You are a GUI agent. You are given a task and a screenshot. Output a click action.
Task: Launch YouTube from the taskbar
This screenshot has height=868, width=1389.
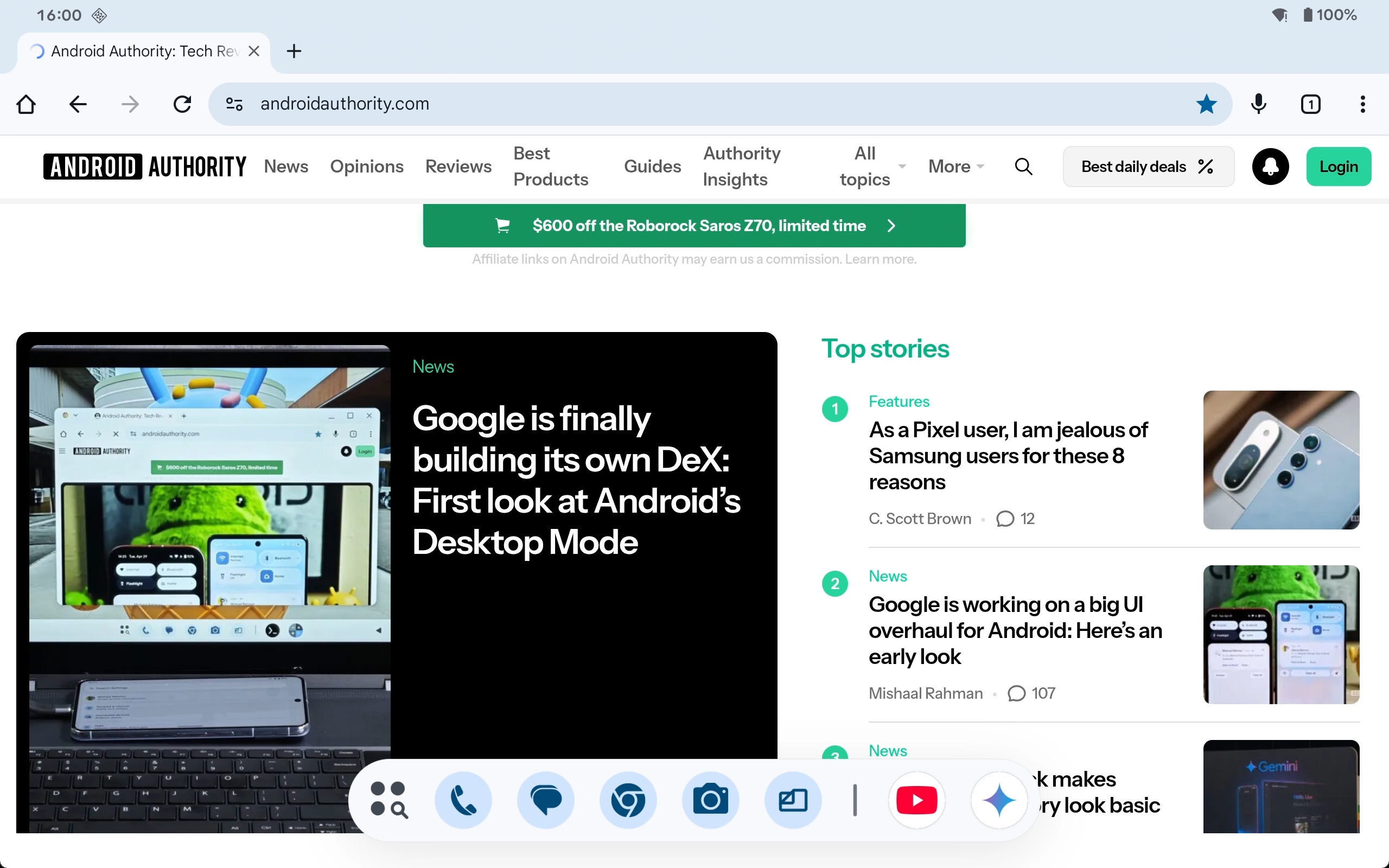tap(916, 800)
